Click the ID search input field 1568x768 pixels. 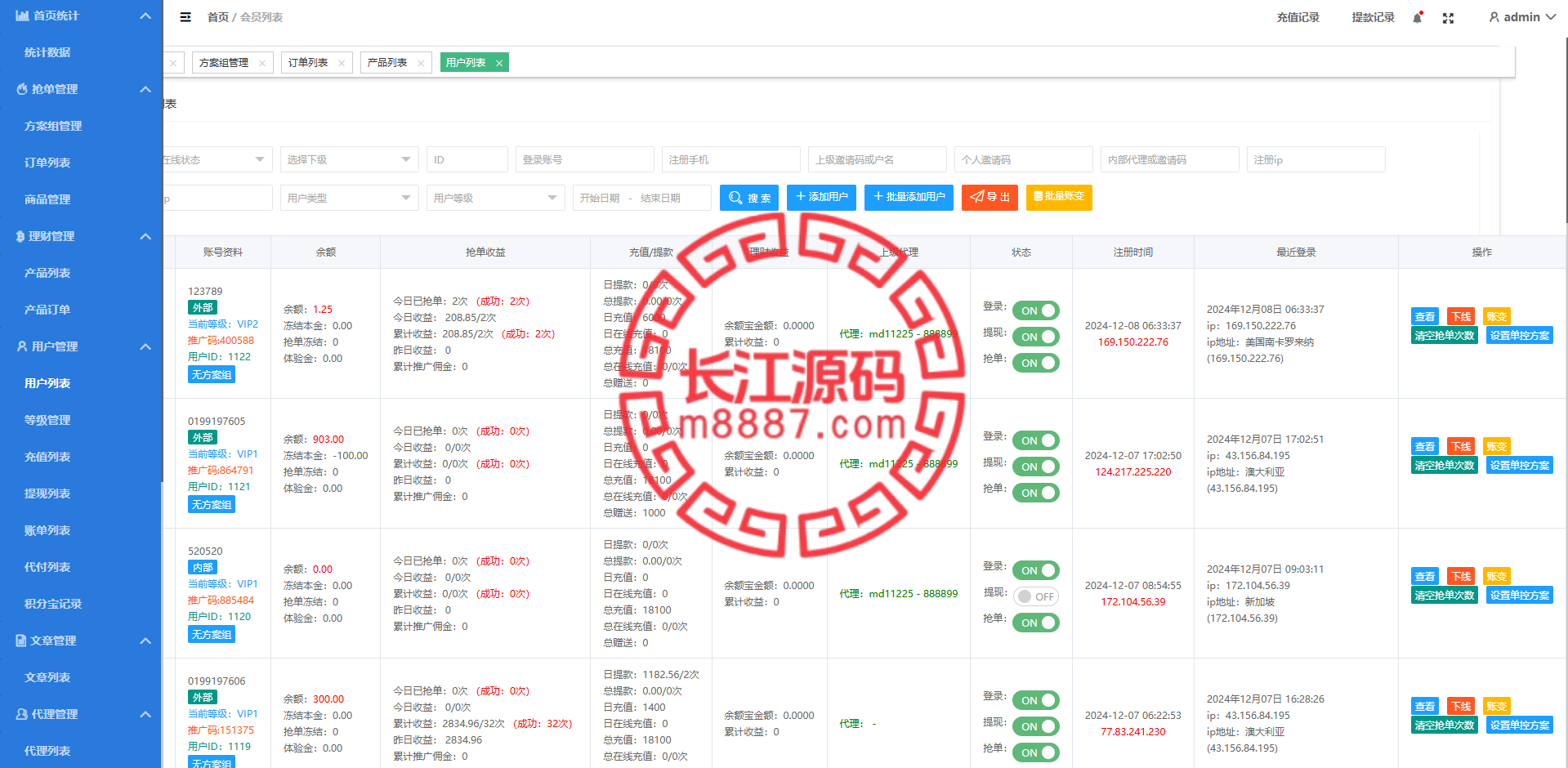pos(467,159)
